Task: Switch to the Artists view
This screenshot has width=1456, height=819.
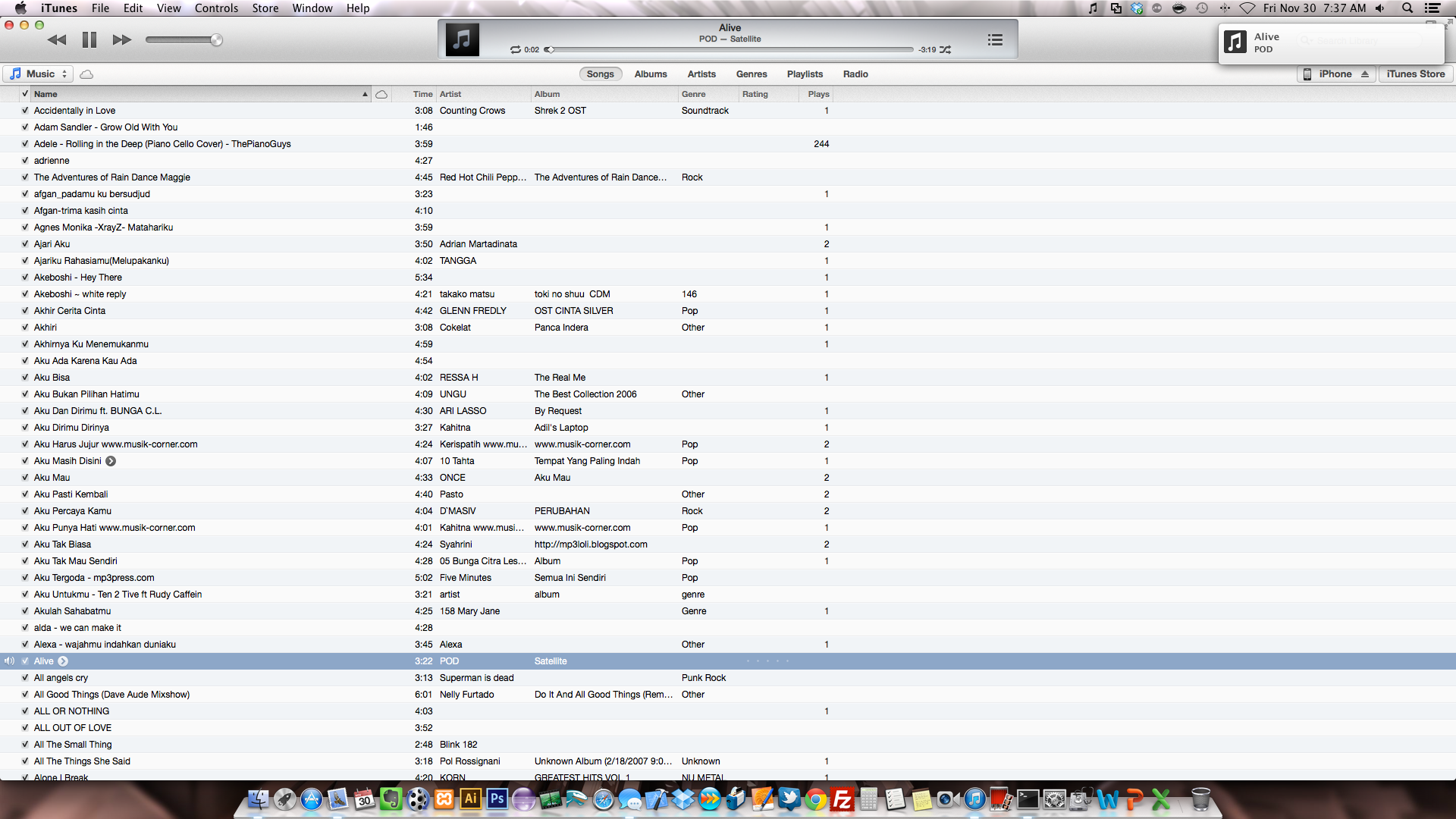Action: pyautogui.click(x=701, y=74)
